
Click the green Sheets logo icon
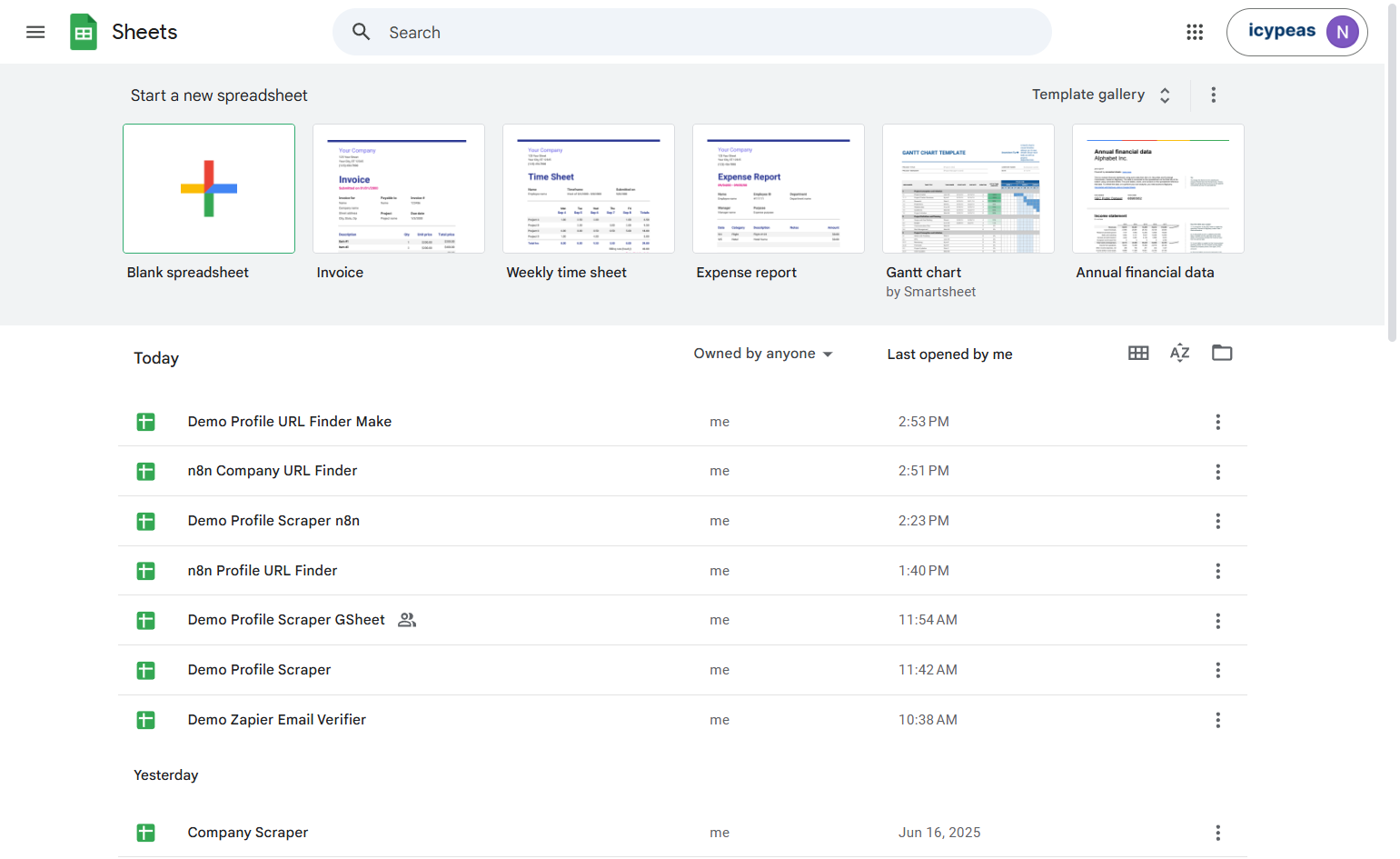tap(84, 33)
